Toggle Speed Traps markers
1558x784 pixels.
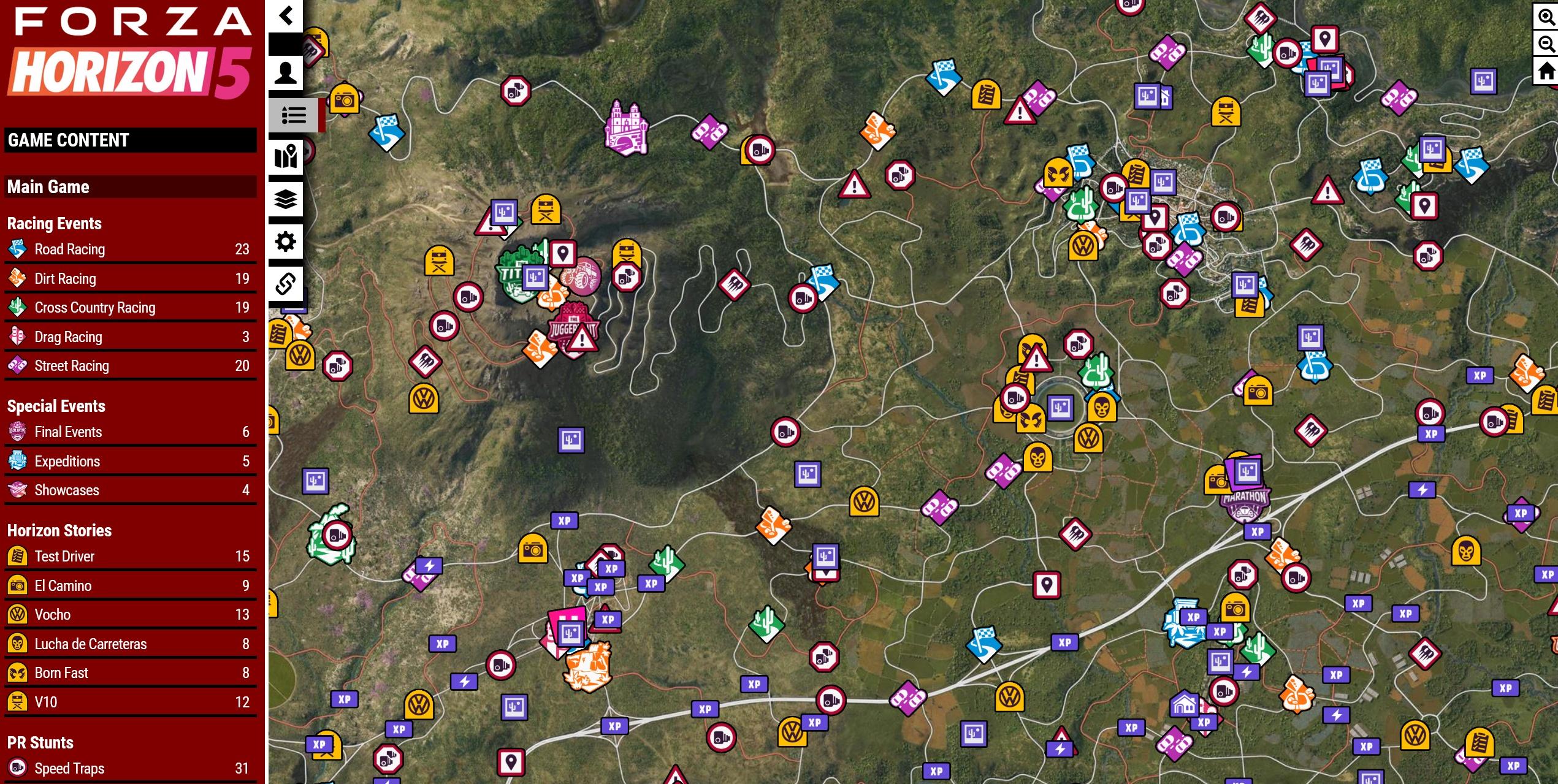(x=130, y=769)
